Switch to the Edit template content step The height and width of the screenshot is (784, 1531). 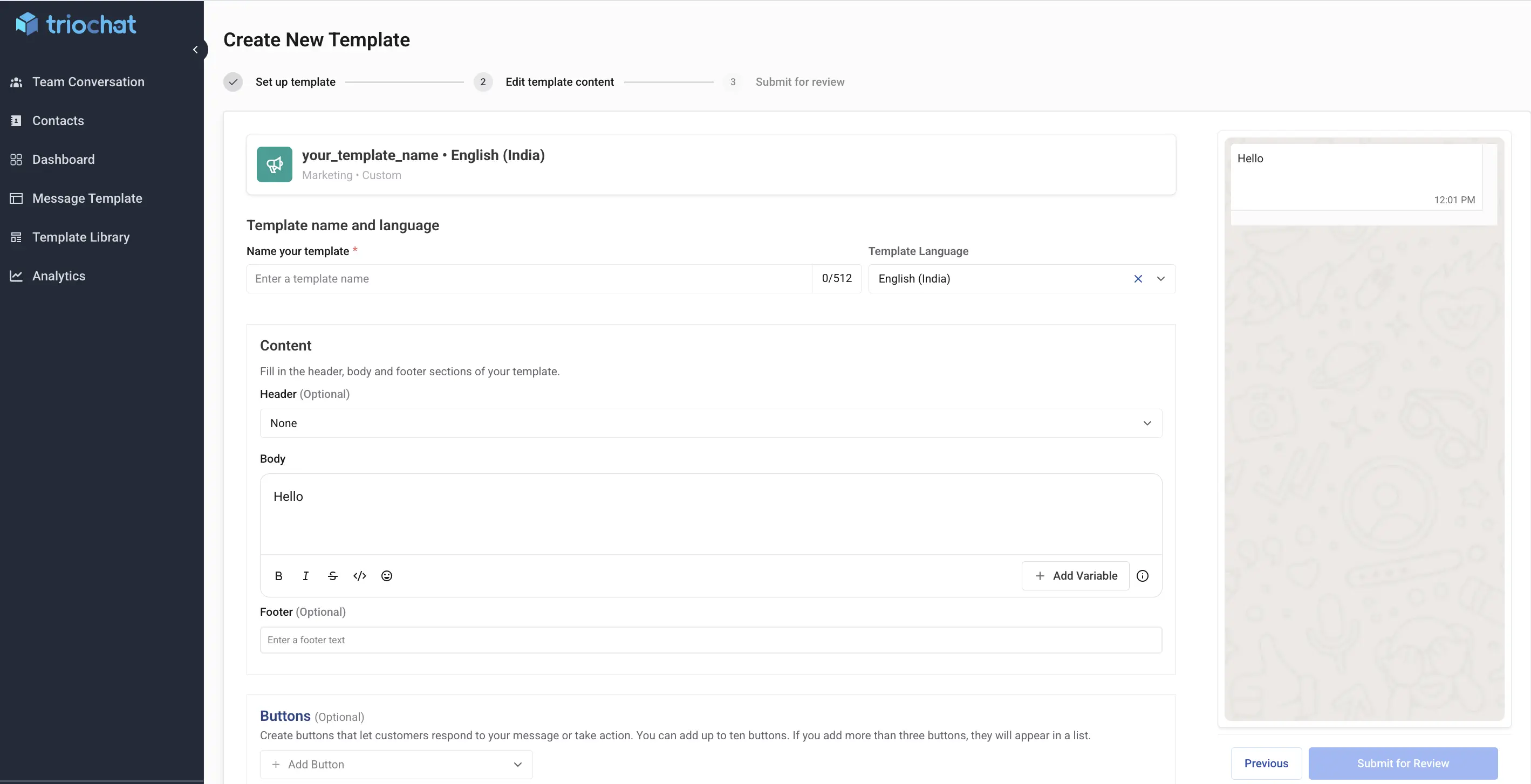click(559, 82)
